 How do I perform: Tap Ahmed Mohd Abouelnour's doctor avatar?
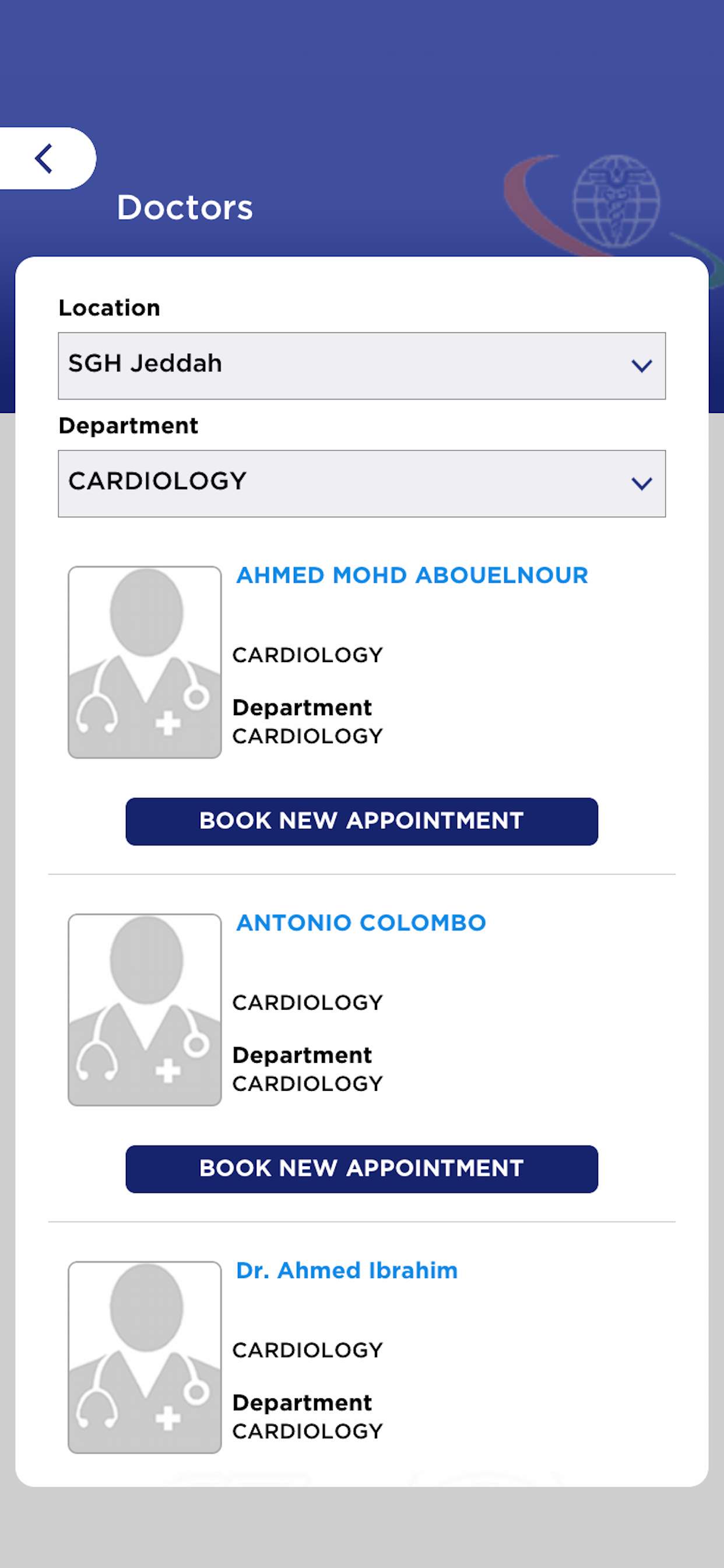point(145,661)
